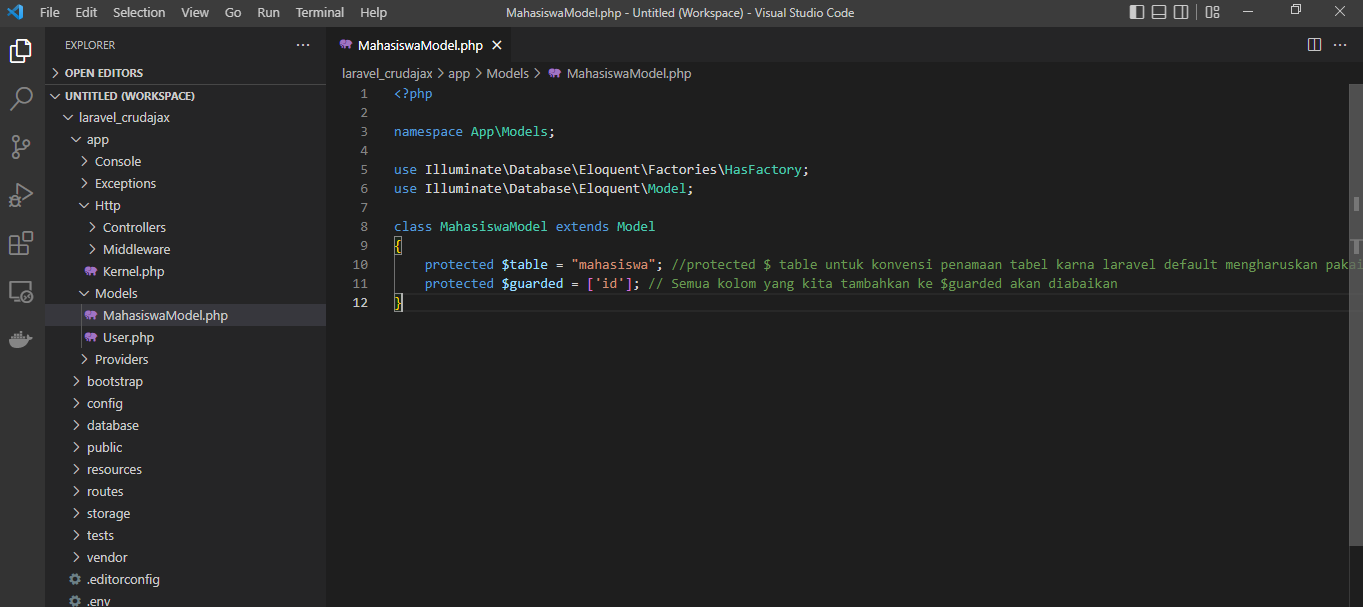Toggle the Panel visibility icon
Image resolution: width=1363 pixels, height=607 pixels.
[1158, 11]
